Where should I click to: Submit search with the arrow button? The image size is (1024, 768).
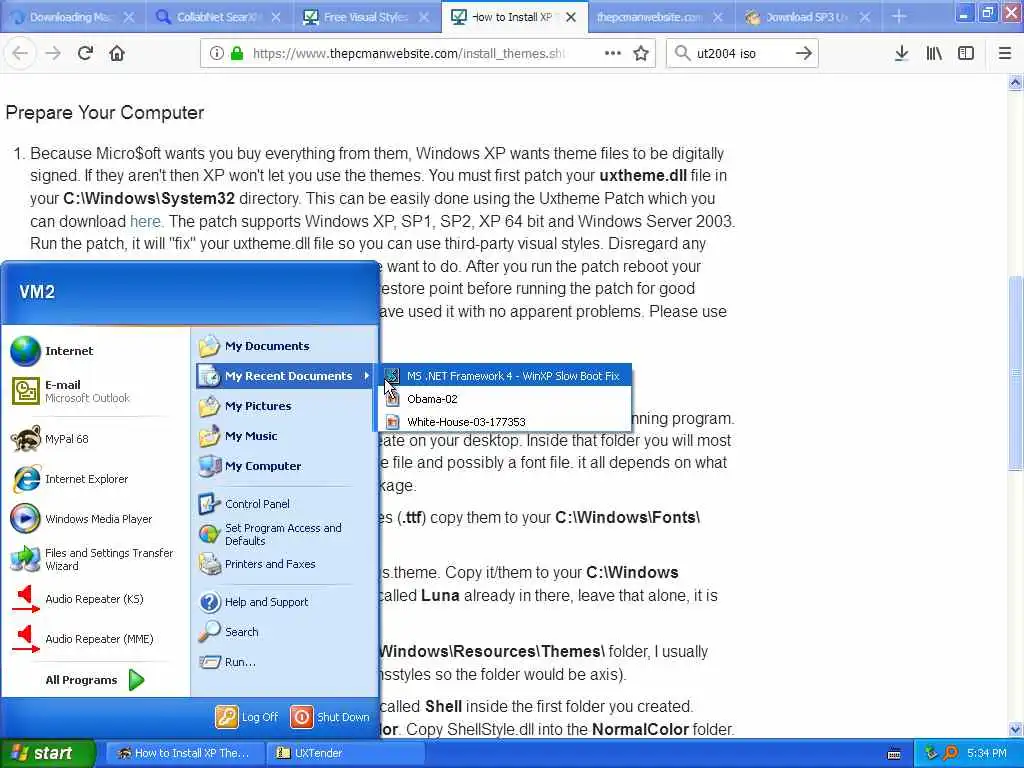point(803,53)
